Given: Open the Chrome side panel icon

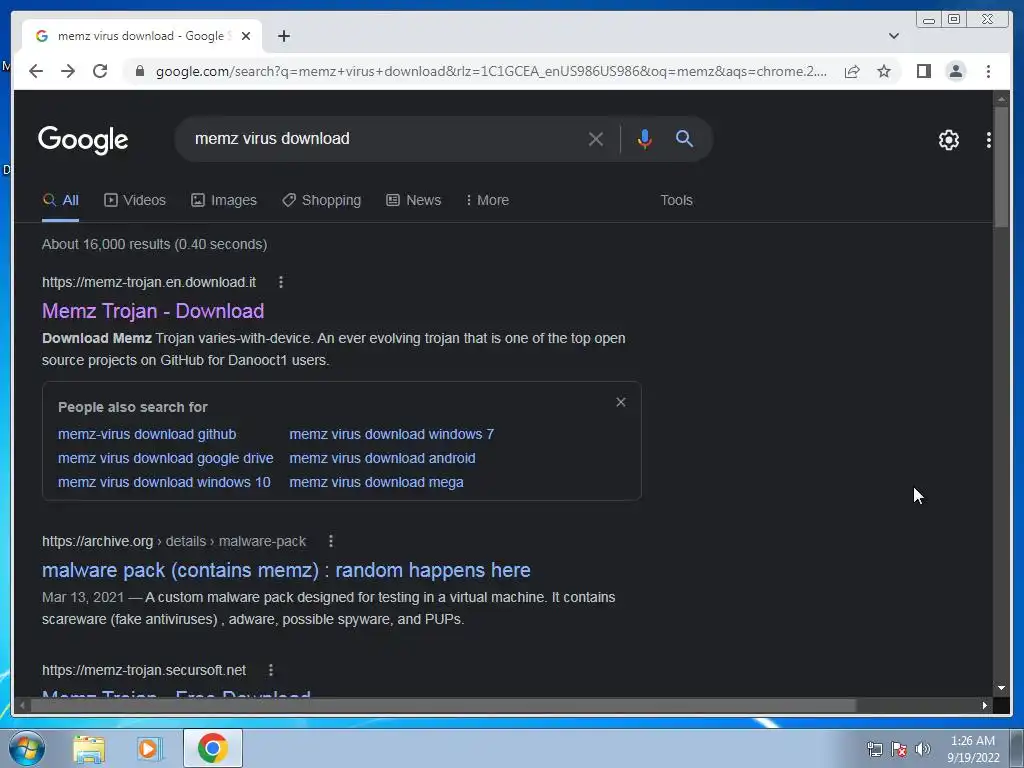Looking at the screenshot, I should [x=923, y=71].
